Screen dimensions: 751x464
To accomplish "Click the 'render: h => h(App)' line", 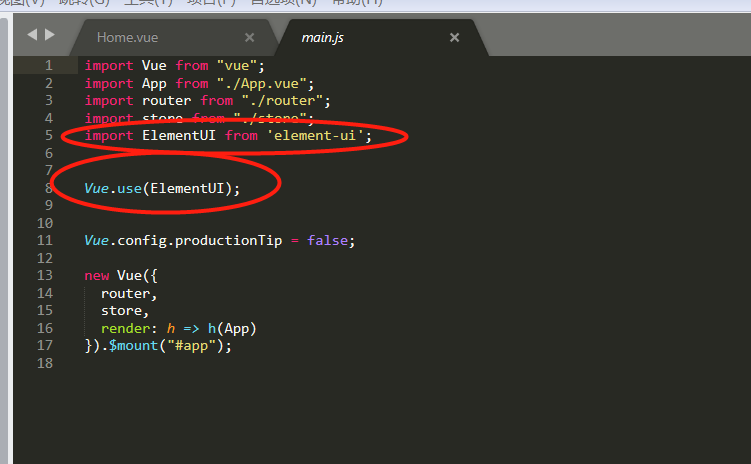I will [179, 328].
